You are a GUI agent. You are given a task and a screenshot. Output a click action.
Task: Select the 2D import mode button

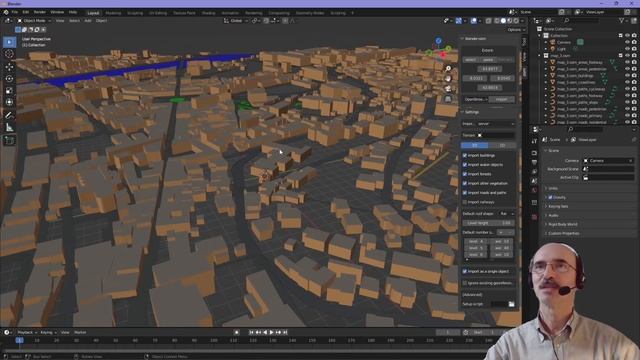pyautogui.click(x=502, y=145)
